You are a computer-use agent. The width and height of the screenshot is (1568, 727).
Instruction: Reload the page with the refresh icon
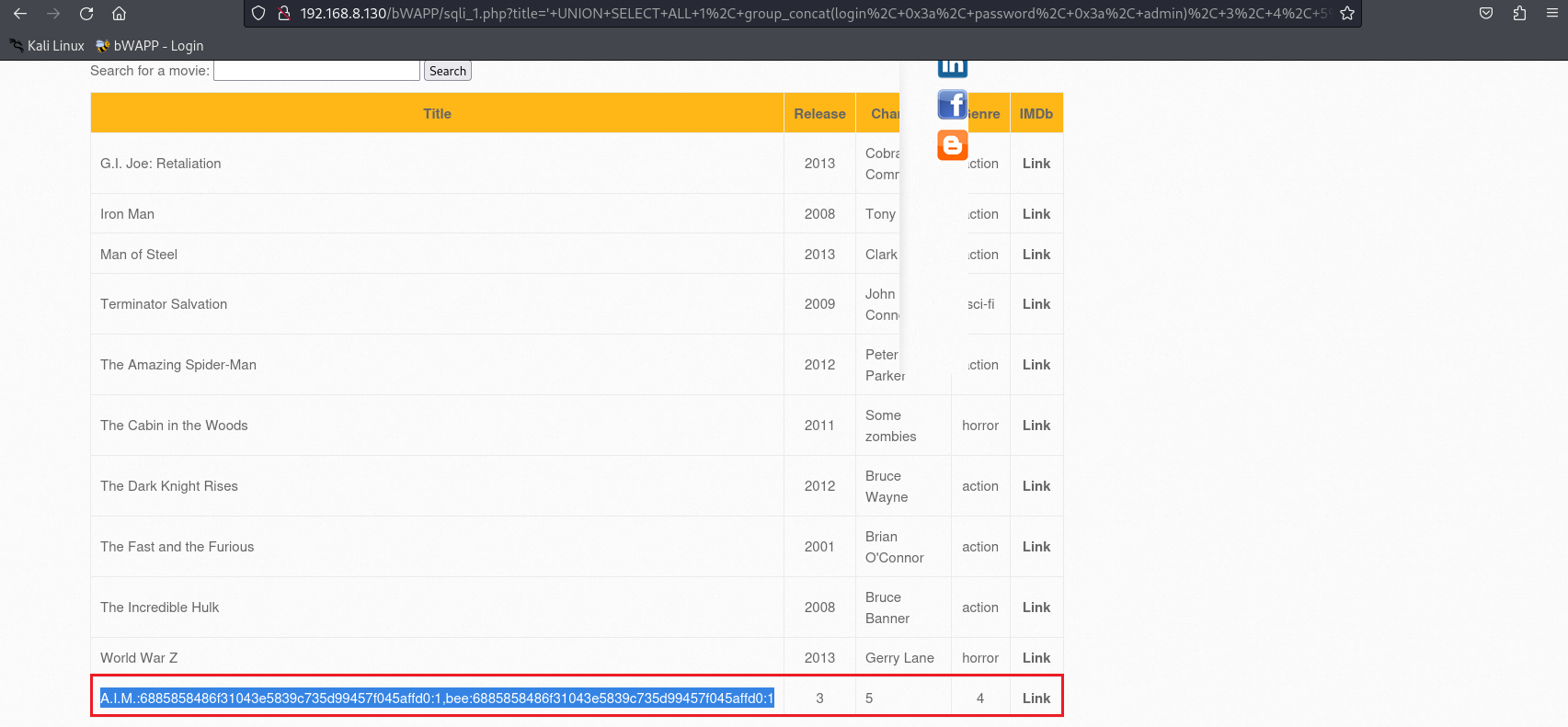pyautogui.click(x=86, y=14)
